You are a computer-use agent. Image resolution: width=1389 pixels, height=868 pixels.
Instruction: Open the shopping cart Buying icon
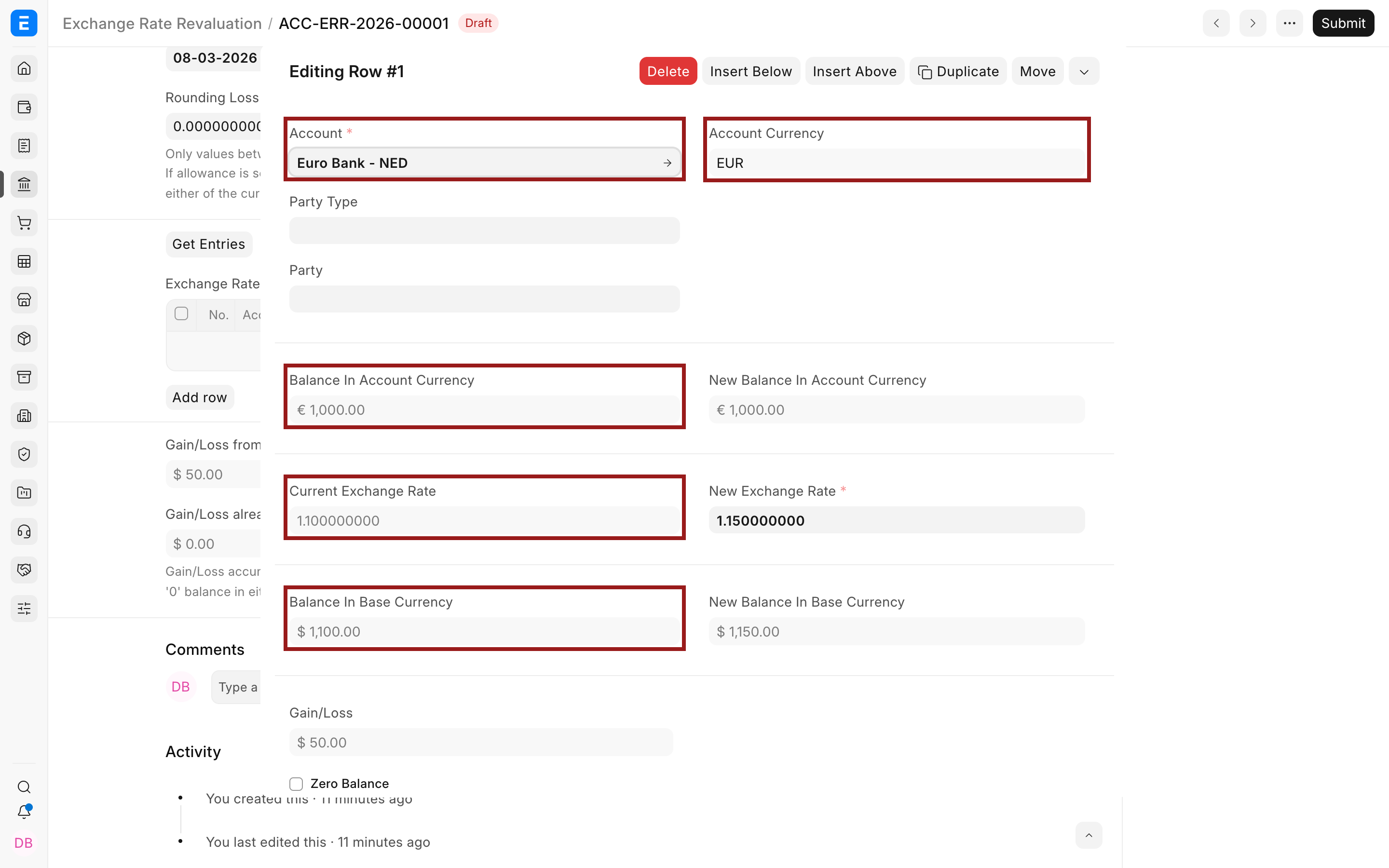(24, 223)
